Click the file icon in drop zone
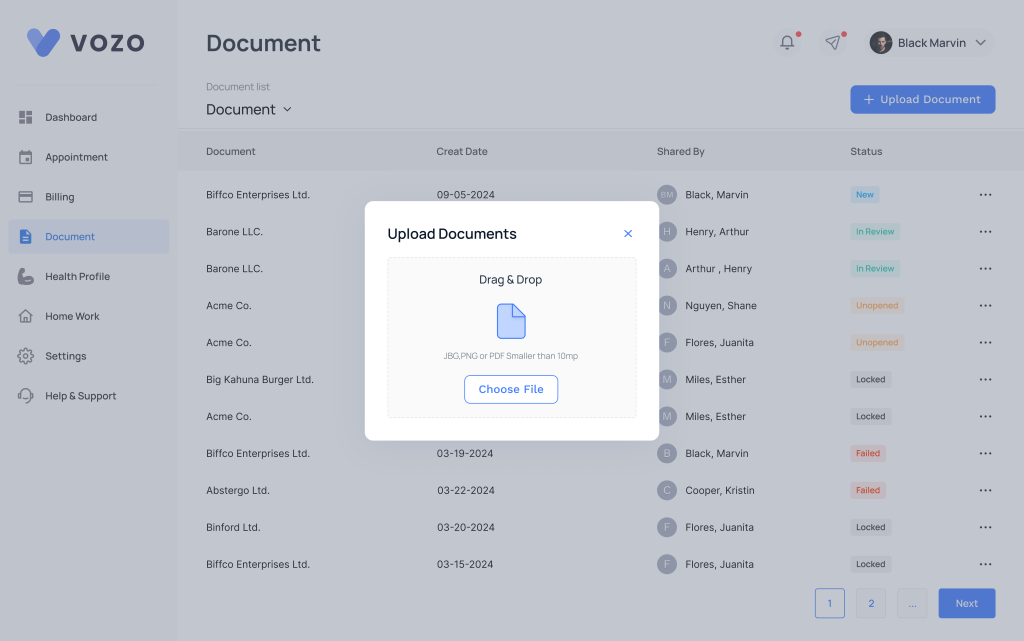 click(x=511, y=321)
